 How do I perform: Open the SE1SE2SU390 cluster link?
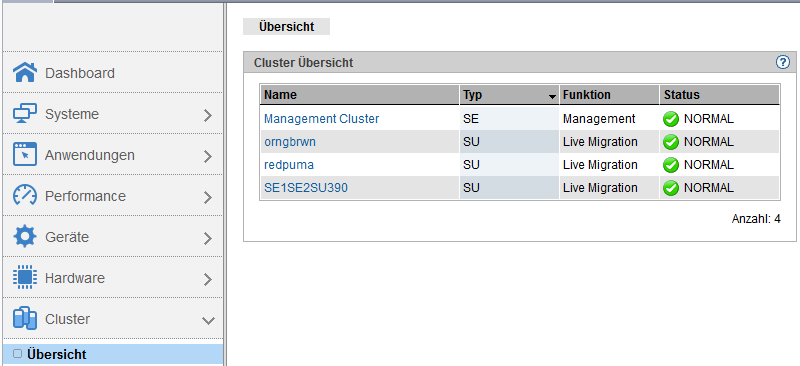click(306, 188)
